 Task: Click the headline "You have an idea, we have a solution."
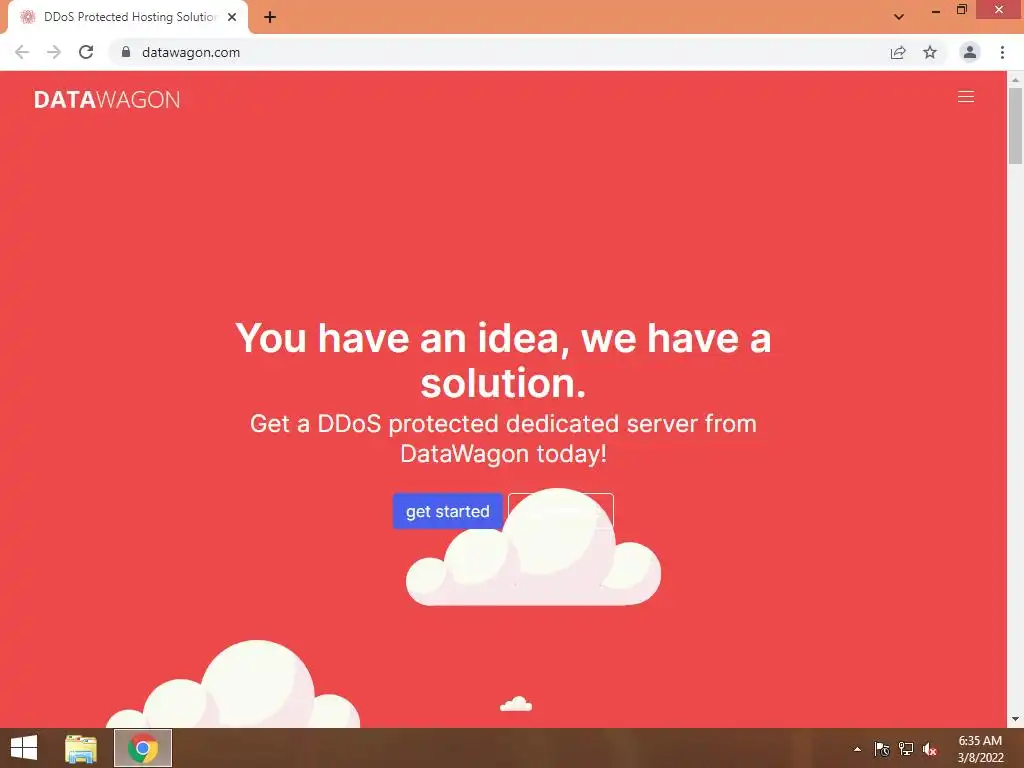(x=503, y=360)
